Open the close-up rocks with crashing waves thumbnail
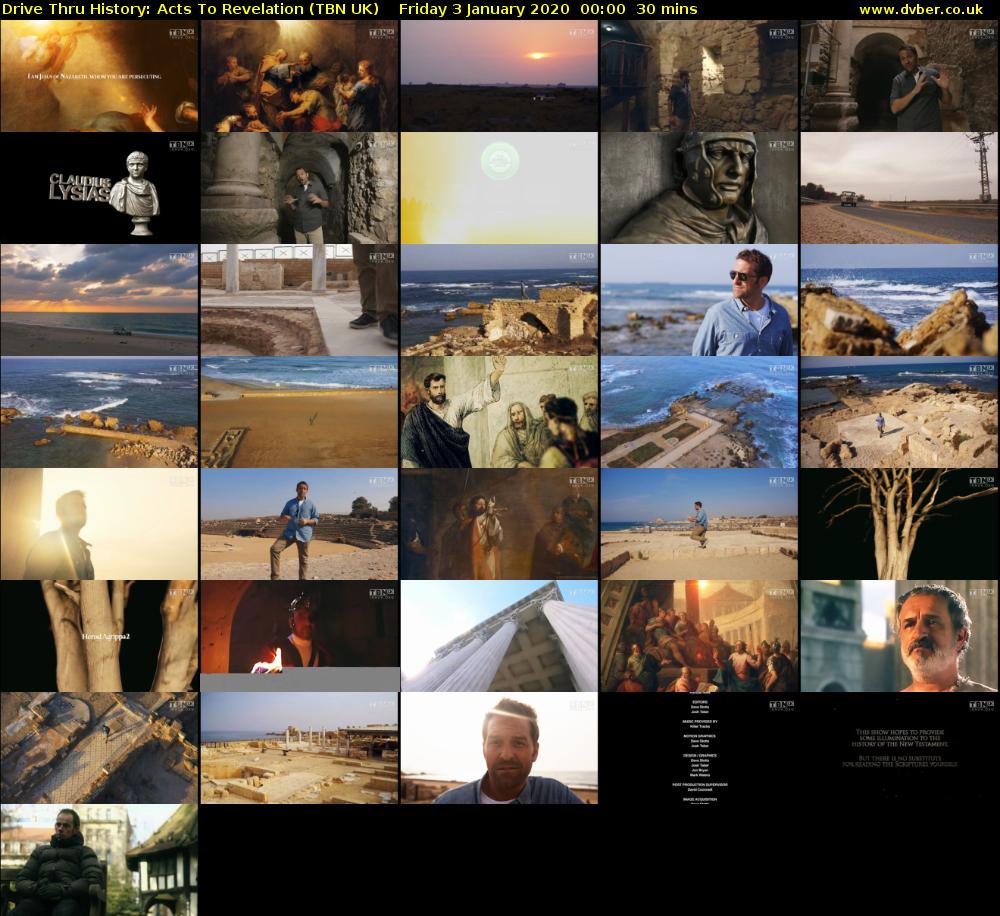Screen dimensions: 1000x916 pyautogui.click(x=899, y=300)
